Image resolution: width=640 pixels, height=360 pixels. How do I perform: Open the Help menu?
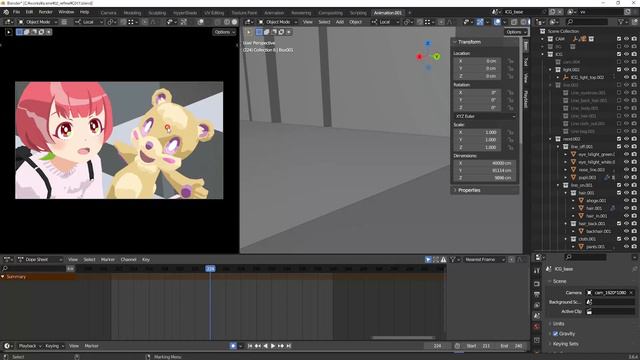(84, 12)
